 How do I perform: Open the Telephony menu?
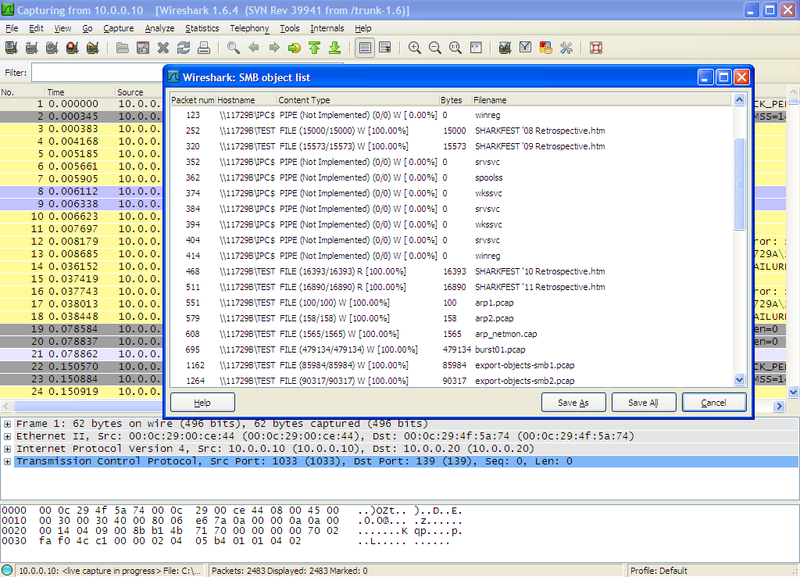pyautogui.click(x=249, y=29)
